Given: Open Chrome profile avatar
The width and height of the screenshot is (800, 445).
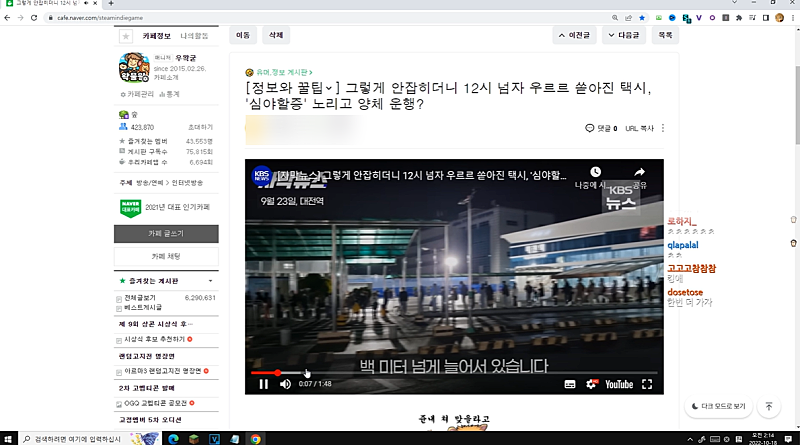Looking at the screenshot, I should click(779, 18).
